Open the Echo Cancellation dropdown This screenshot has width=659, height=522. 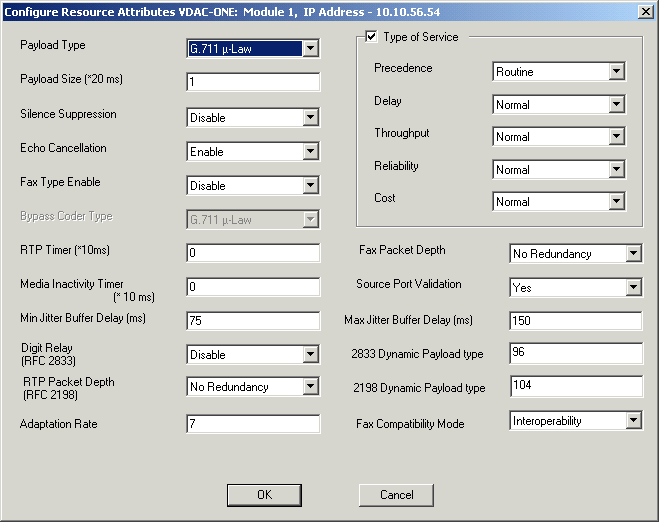click(310, 152)
